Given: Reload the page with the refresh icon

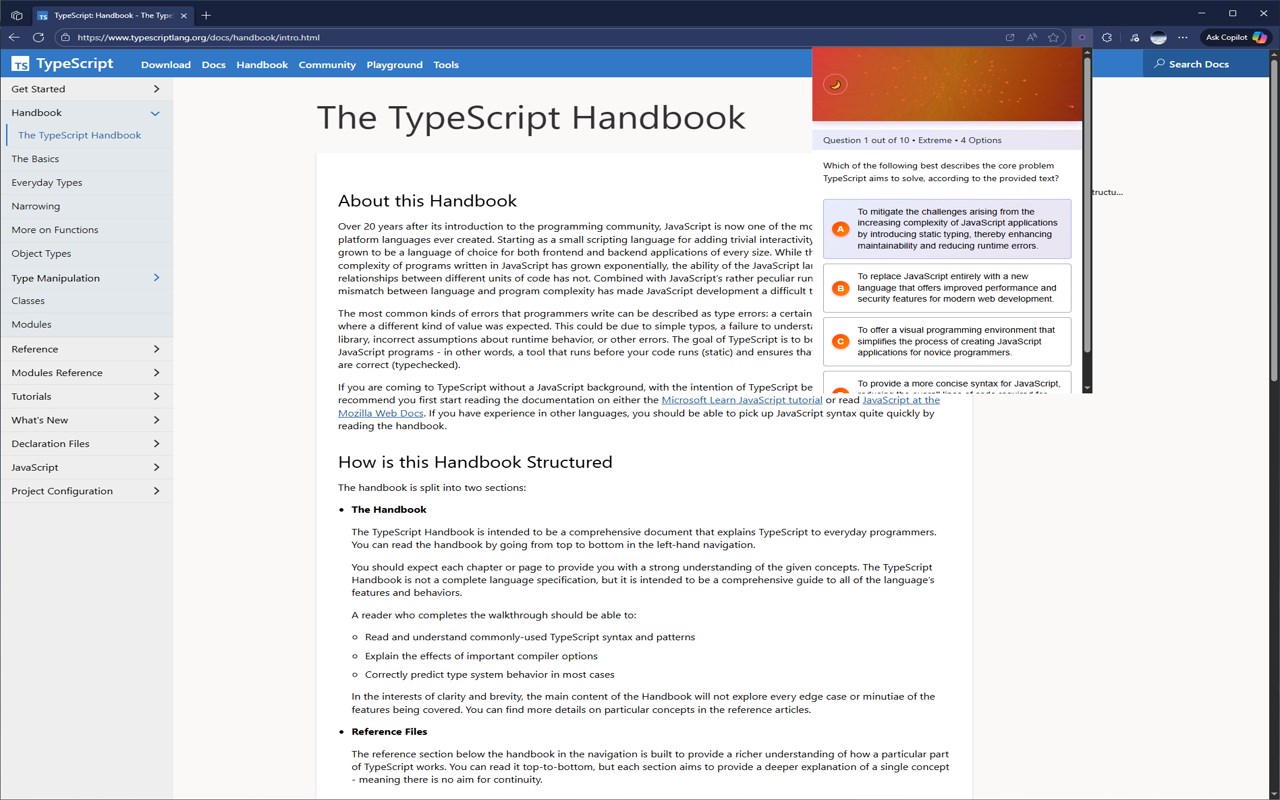Looking at the screenshot, I should pos(38,37).
